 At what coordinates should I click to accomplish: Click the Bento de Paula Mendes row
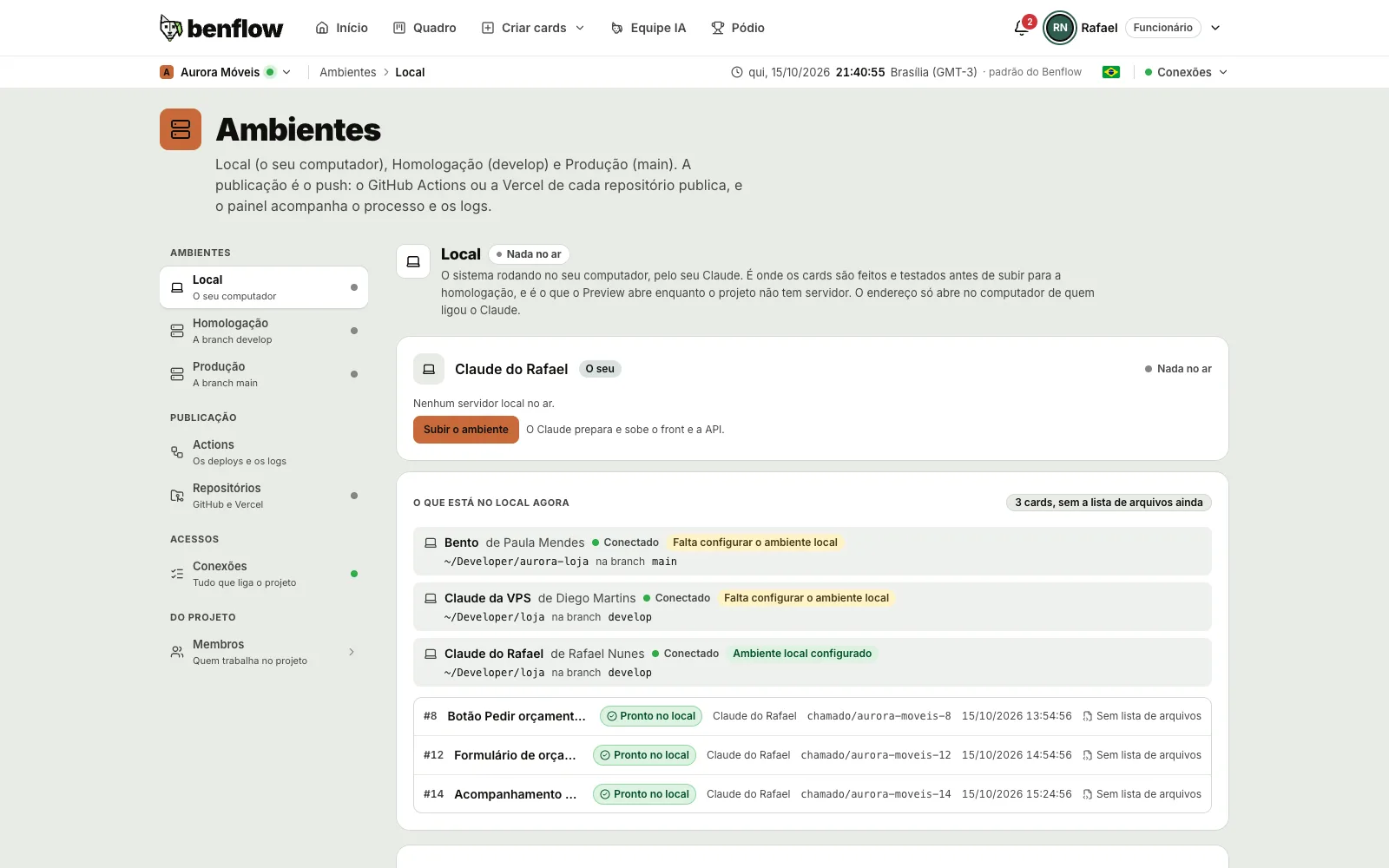pyautogui.click(x=813, y=551)
